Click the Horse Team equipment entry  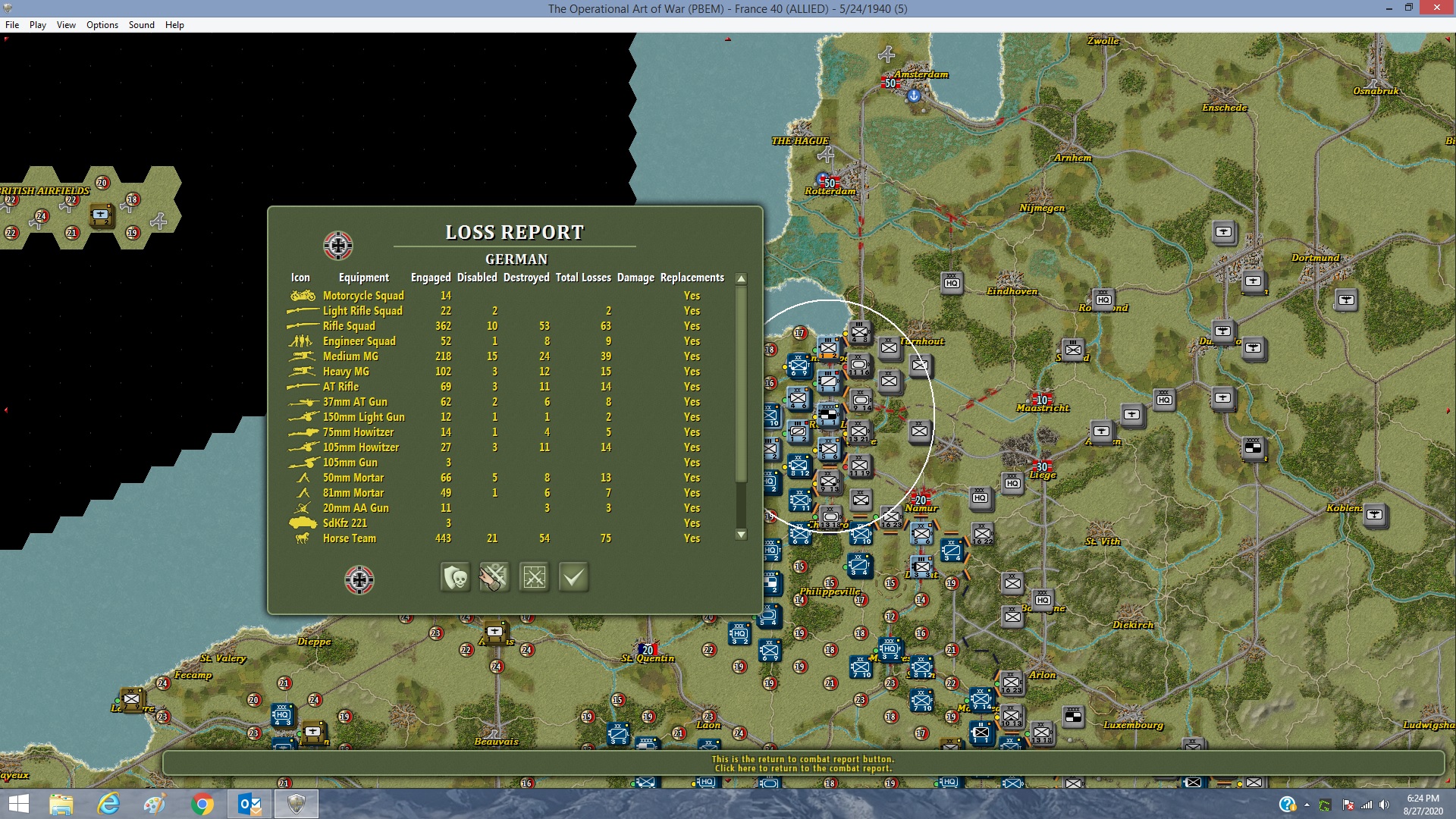pyautogui.click(x=349, y=538)
